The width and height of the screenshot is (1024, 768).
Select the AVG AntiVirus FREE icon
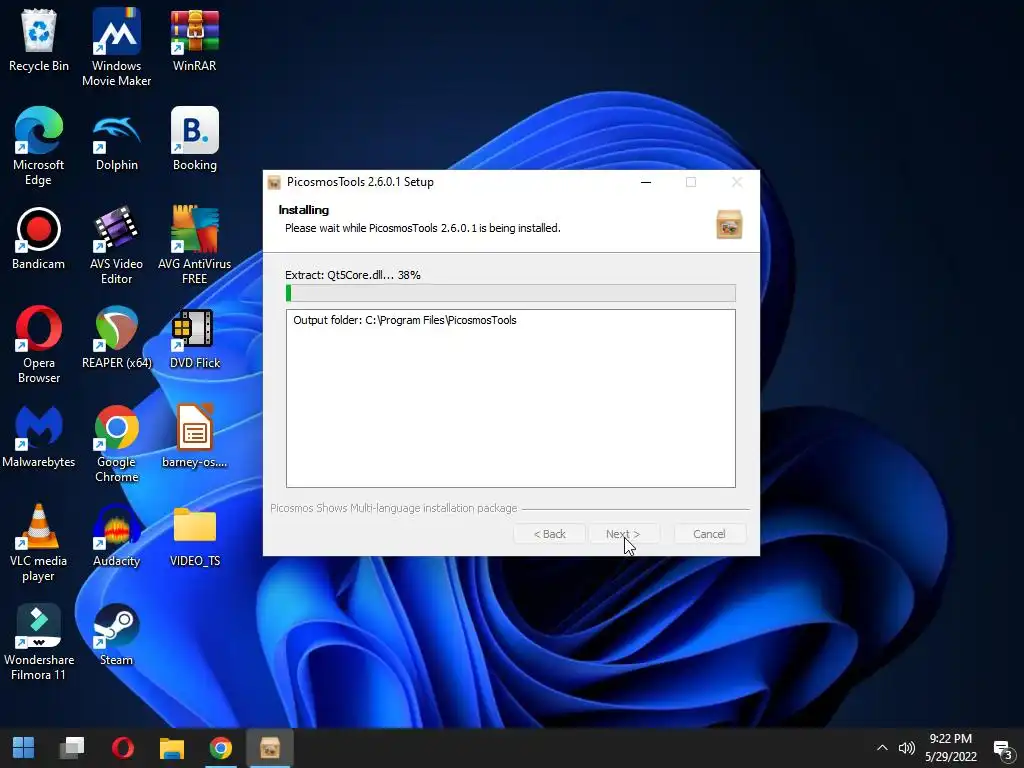pyautogui.click(x=195, y=245)
